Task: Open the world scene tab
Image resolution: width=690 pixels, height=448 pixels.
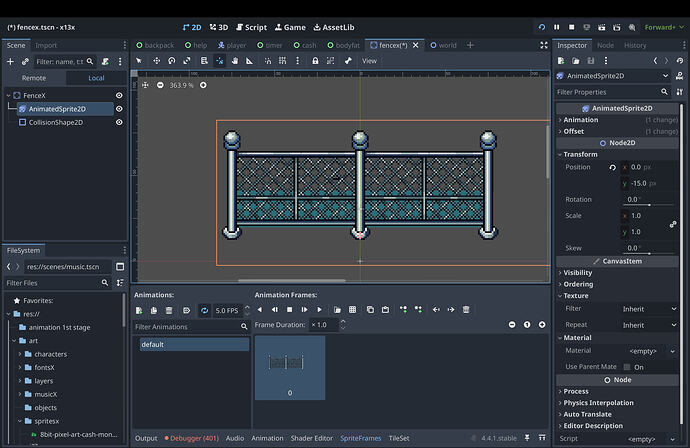Action: (x=447, y=45)
